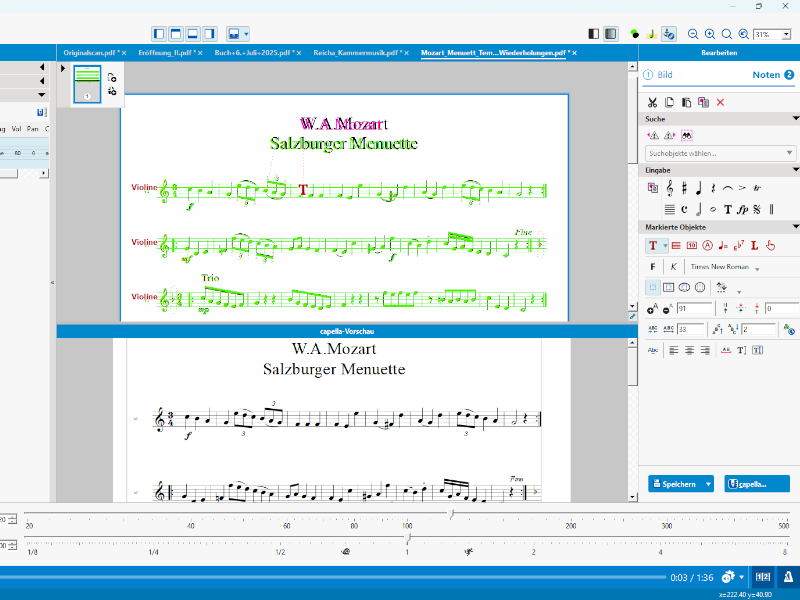Toggle italic K formatting

673,267
